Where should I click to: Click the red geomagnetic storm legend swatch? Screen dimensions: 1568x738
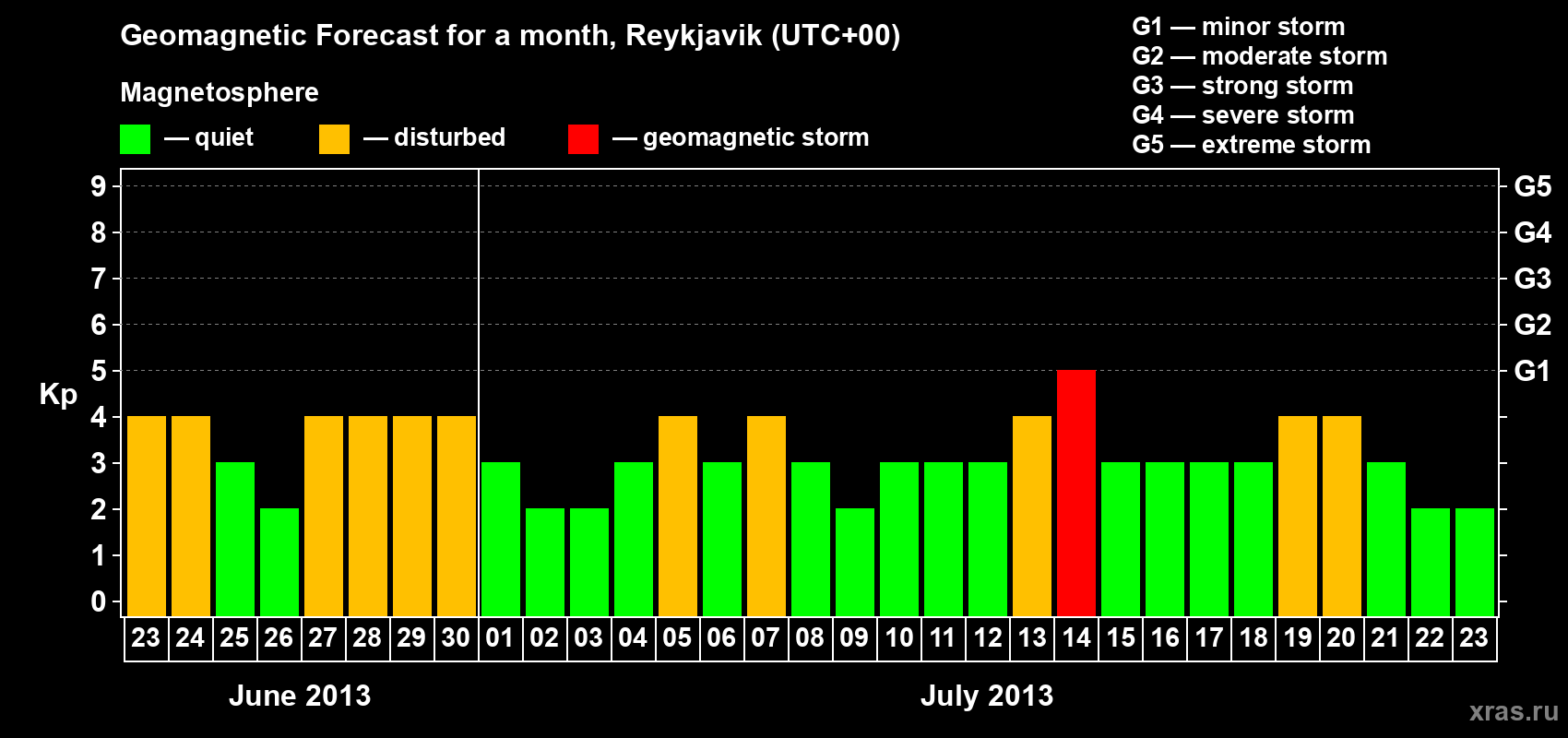pyautogui.click(x=583, y=139)
